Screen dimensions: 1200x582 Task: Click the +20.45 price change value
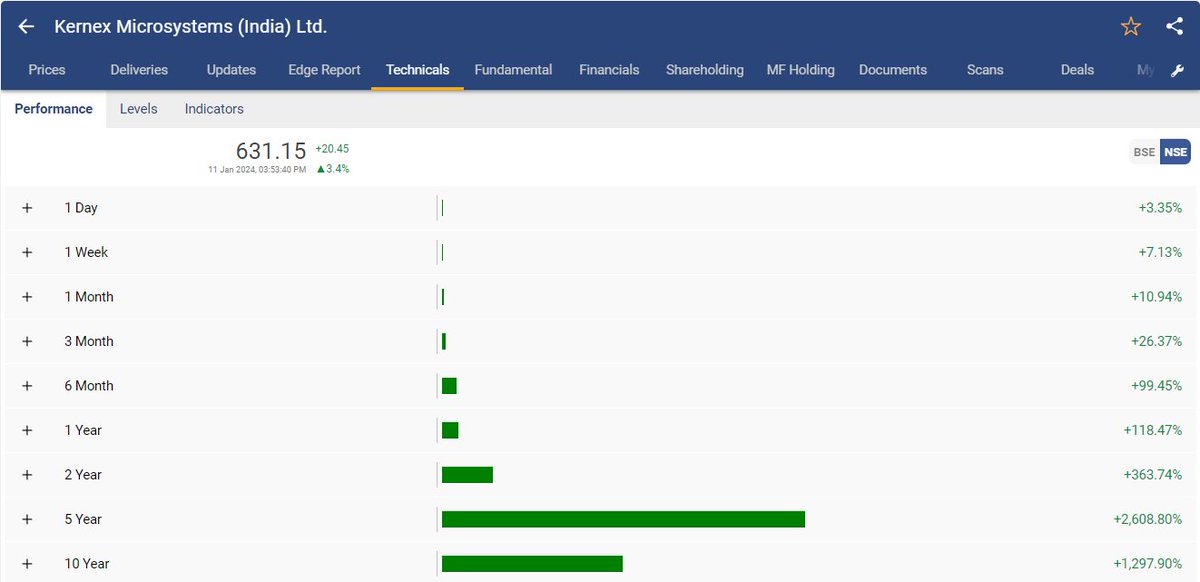[x=332, y=149]
